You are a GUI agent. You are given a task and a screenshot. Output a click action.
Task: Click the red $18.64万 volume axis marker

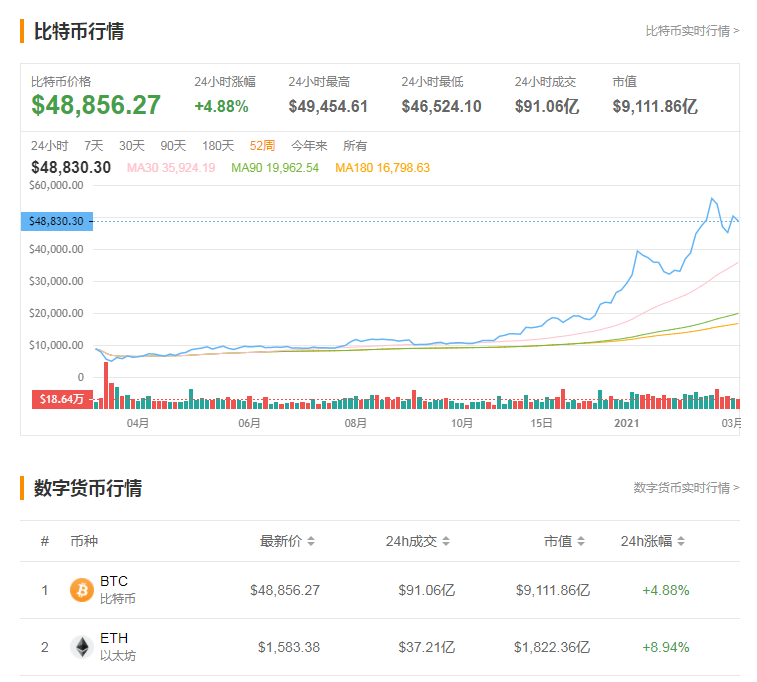pos(62,399)
